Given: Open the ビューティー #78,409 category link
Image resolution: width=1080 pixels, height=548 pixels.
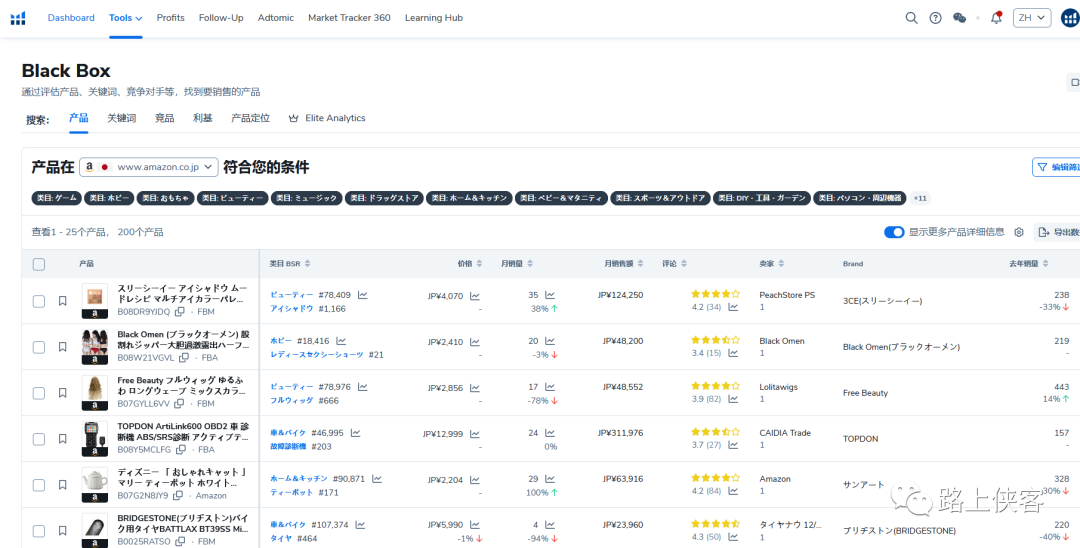Looking at the screenshot, I should point(292,295).
